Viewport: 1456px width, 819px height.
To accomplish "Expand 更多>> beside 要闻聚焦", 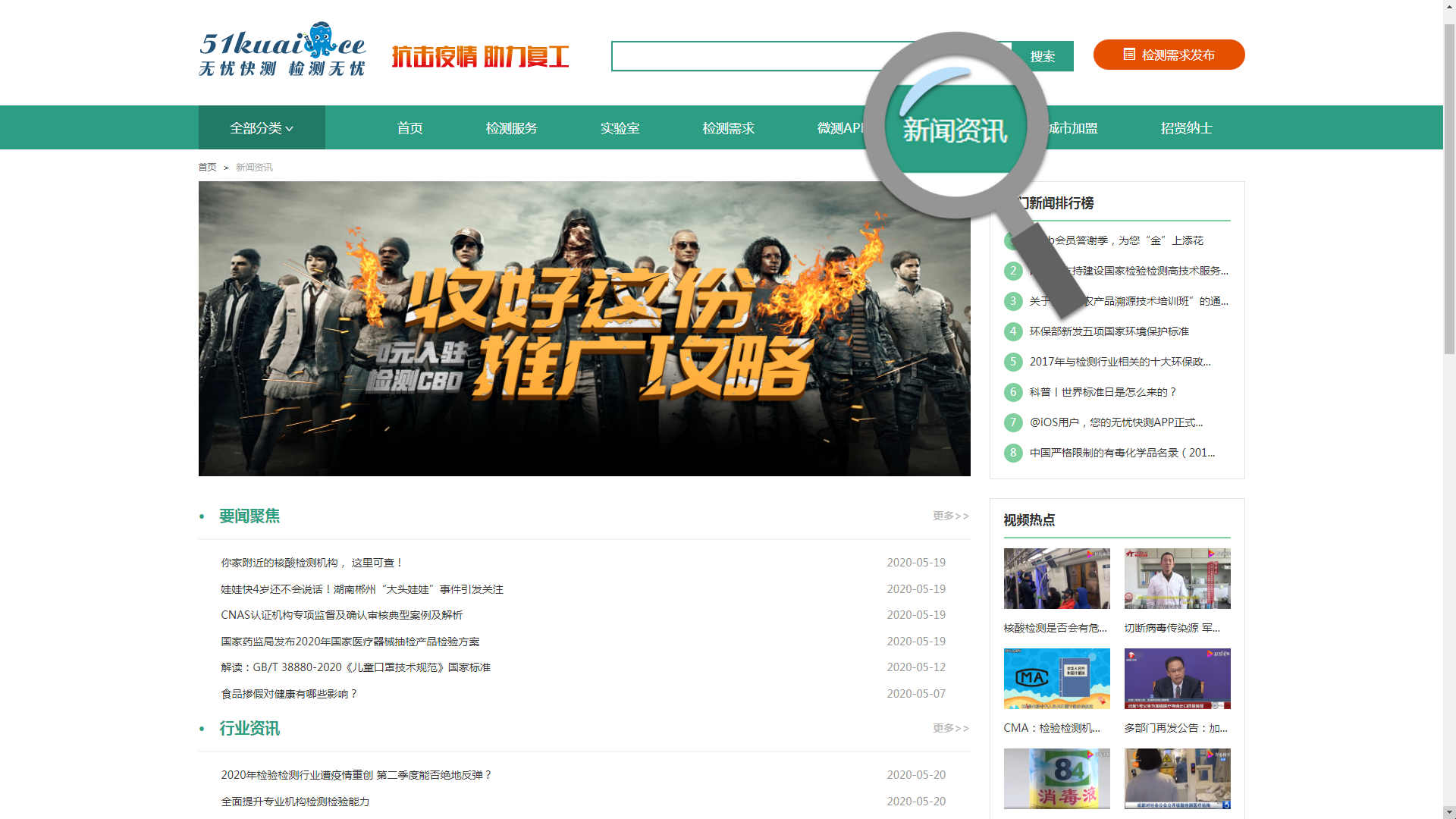I will [950, 516].
